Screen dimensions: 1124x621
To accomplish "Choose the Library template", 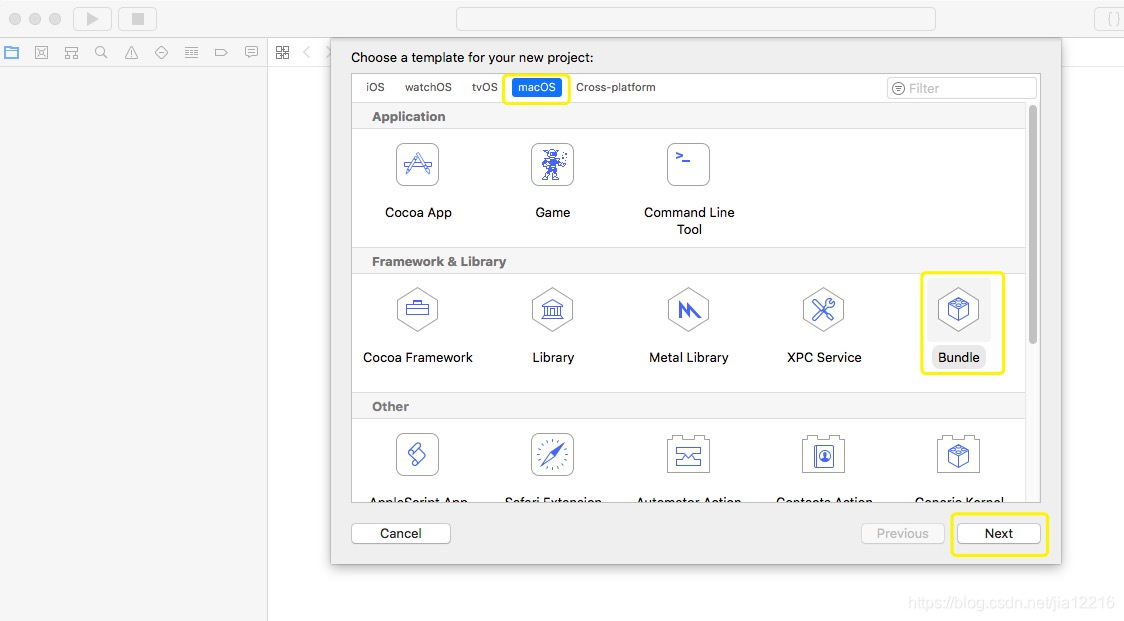I will tap(553, 326).
